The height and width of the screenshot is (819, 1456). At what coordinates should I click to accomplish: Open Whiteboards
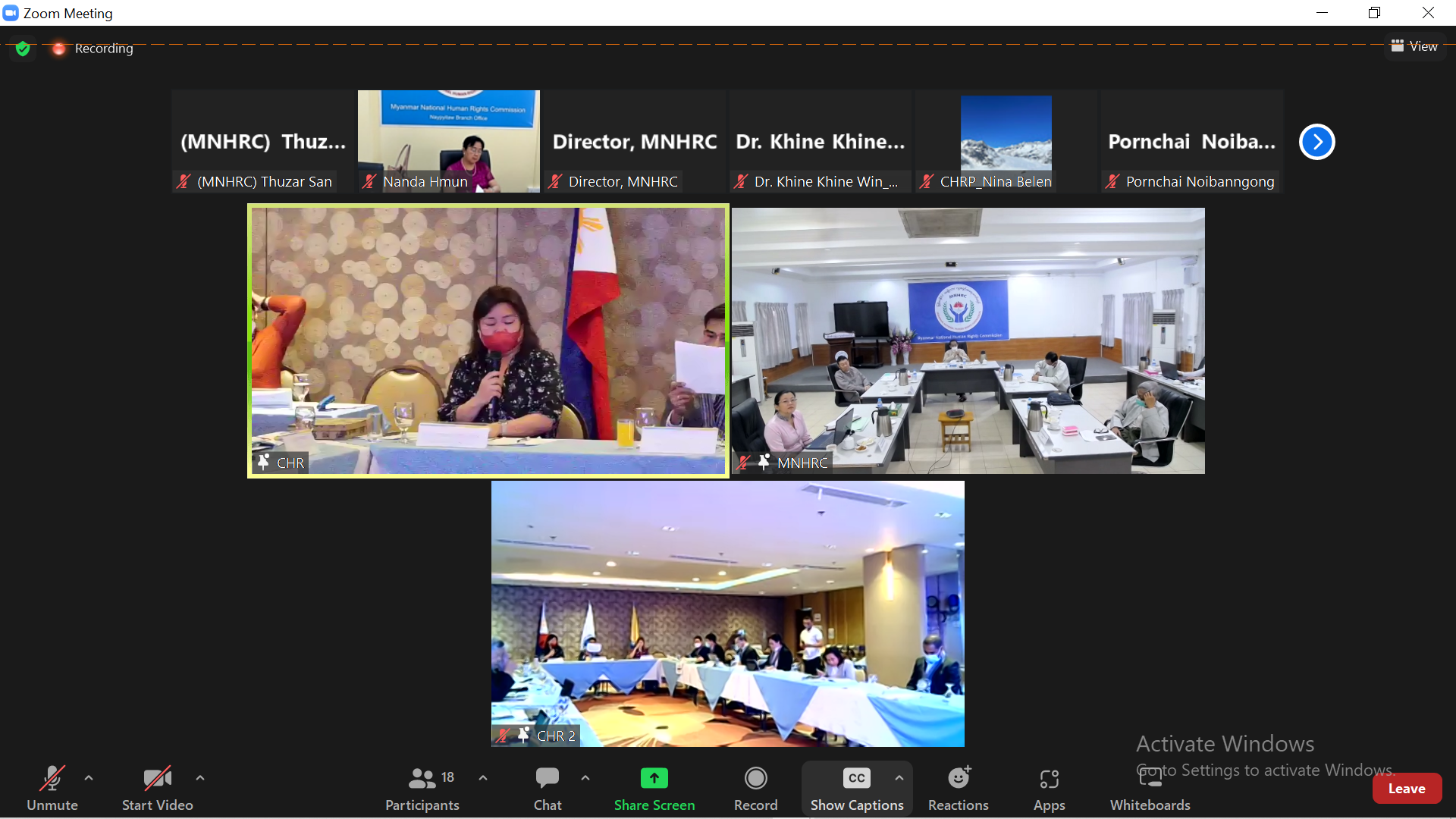coord(1150,788)
